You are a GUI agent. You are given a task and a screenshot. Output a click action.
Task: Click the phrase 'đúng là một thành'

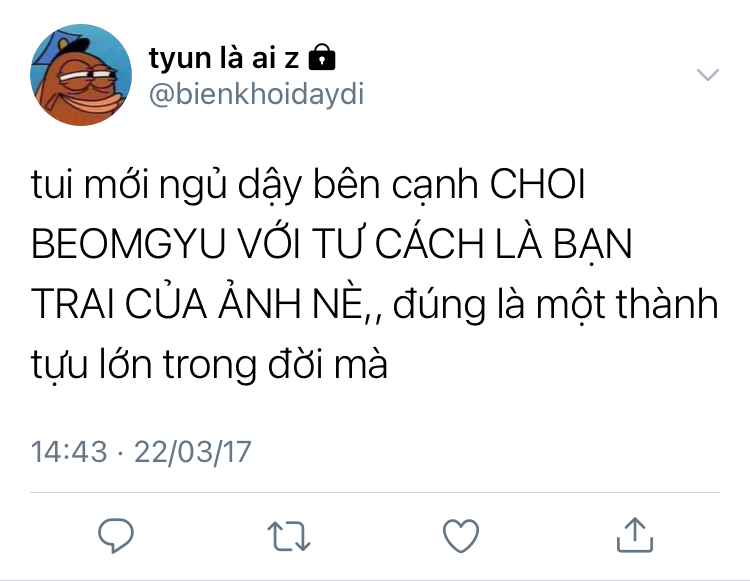pos(556,305)
